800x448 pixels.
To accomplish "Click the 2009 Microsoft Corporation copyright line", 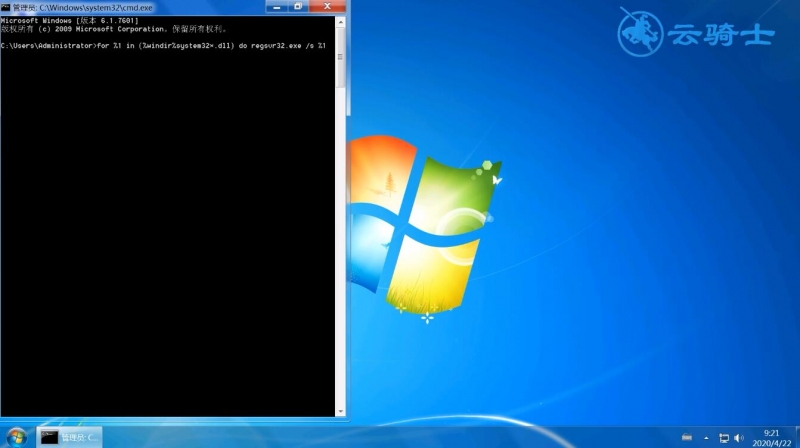I will click(x=114, y=29).
